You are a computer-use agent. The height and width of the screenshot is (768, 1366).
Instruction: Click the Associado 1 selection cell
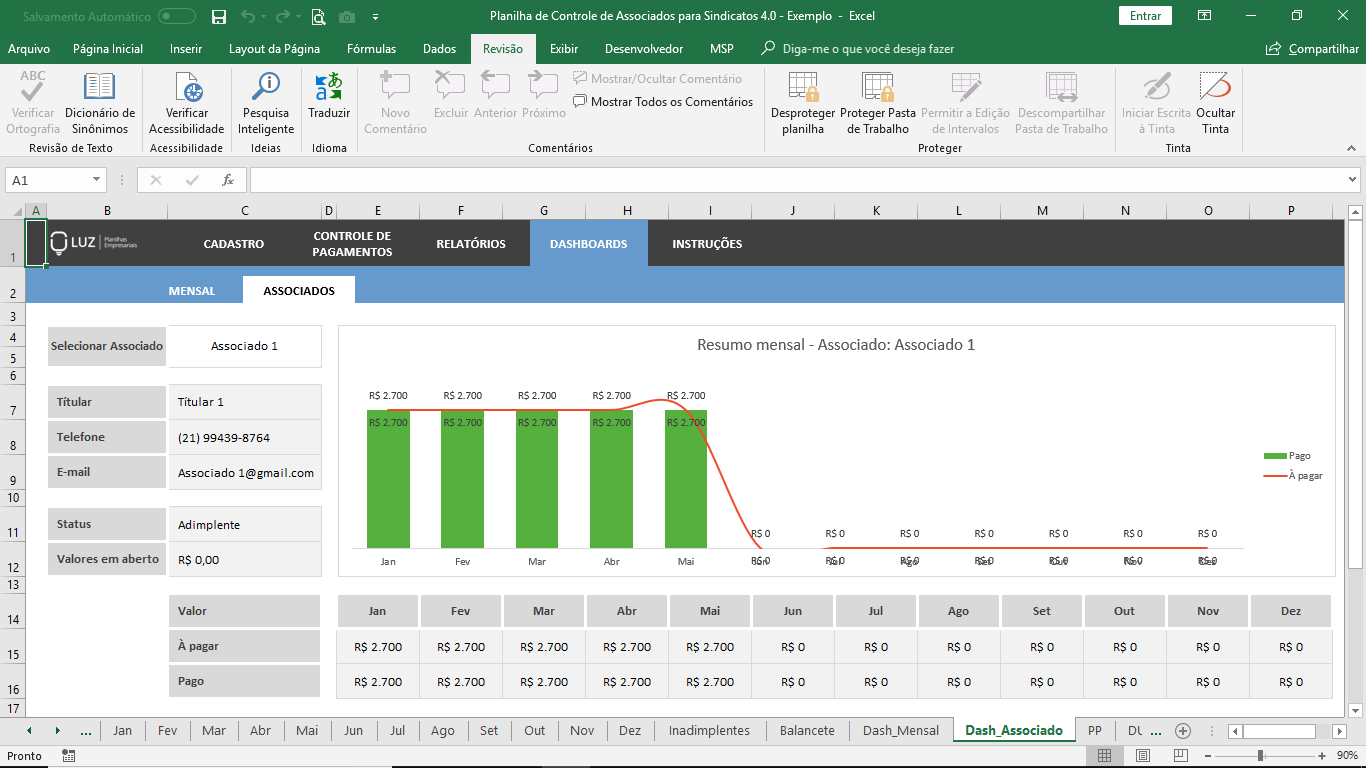(244, 346)
